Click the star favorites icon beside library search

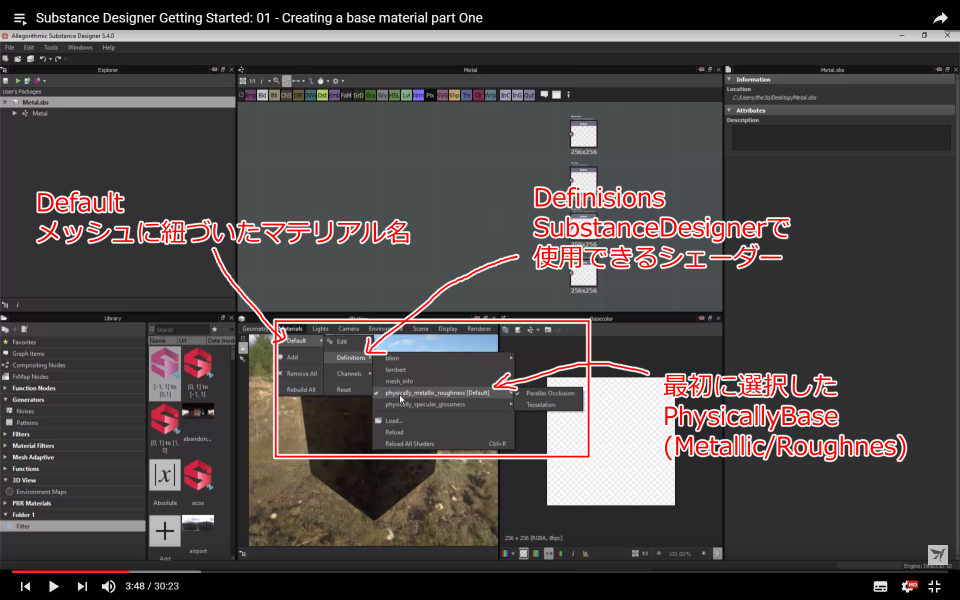[214, 329]
